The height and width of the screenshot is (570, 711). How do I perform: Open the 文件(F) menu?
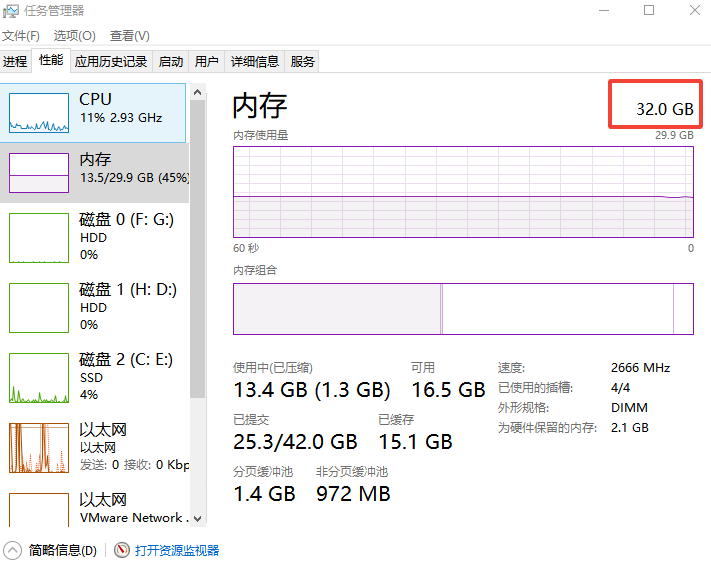click(x=21, y=35)
